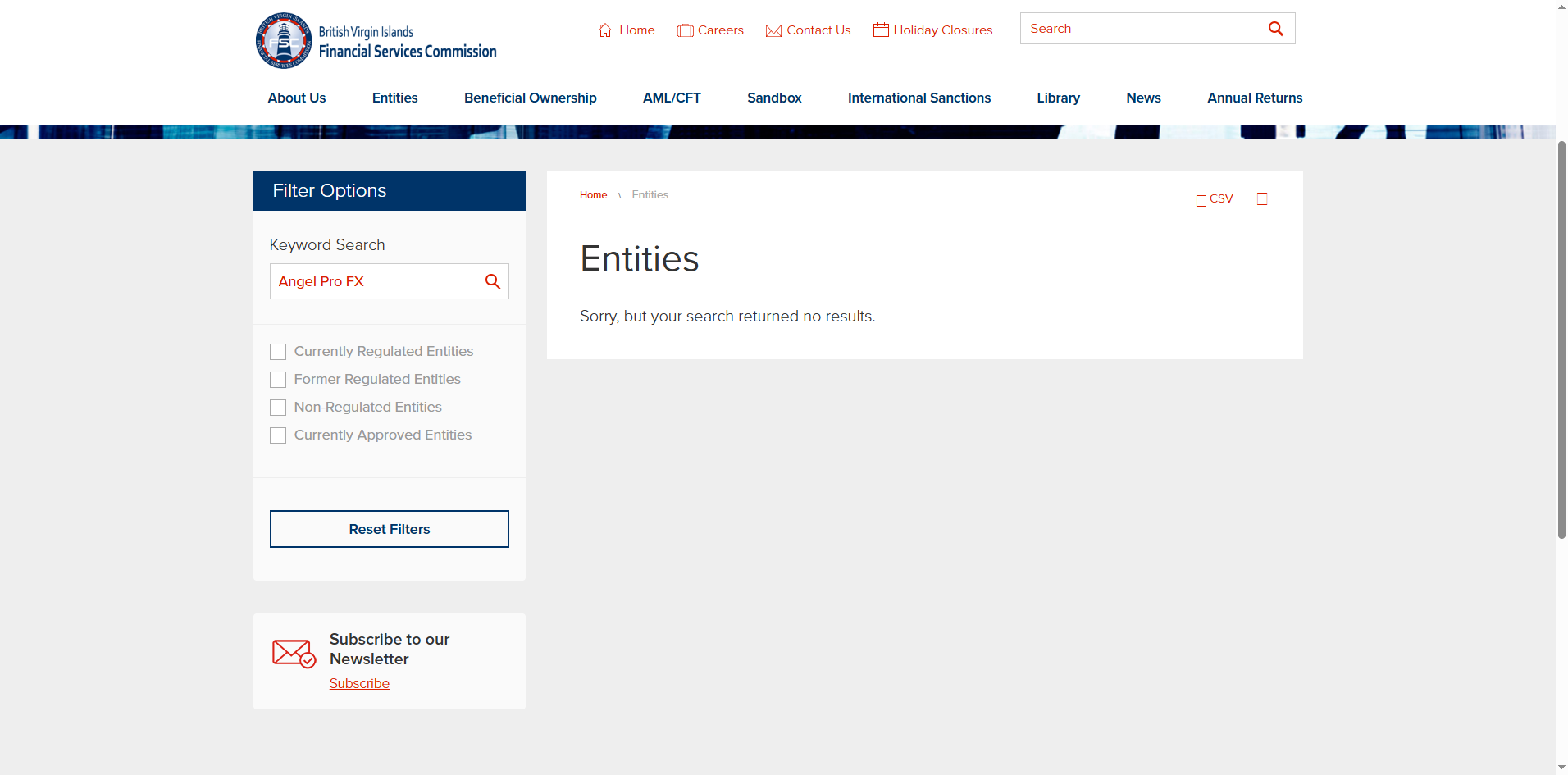Screen dimensions: 1568x775
Task: Enable Currently Approved Entities checkbox
Action: (278, 435)
